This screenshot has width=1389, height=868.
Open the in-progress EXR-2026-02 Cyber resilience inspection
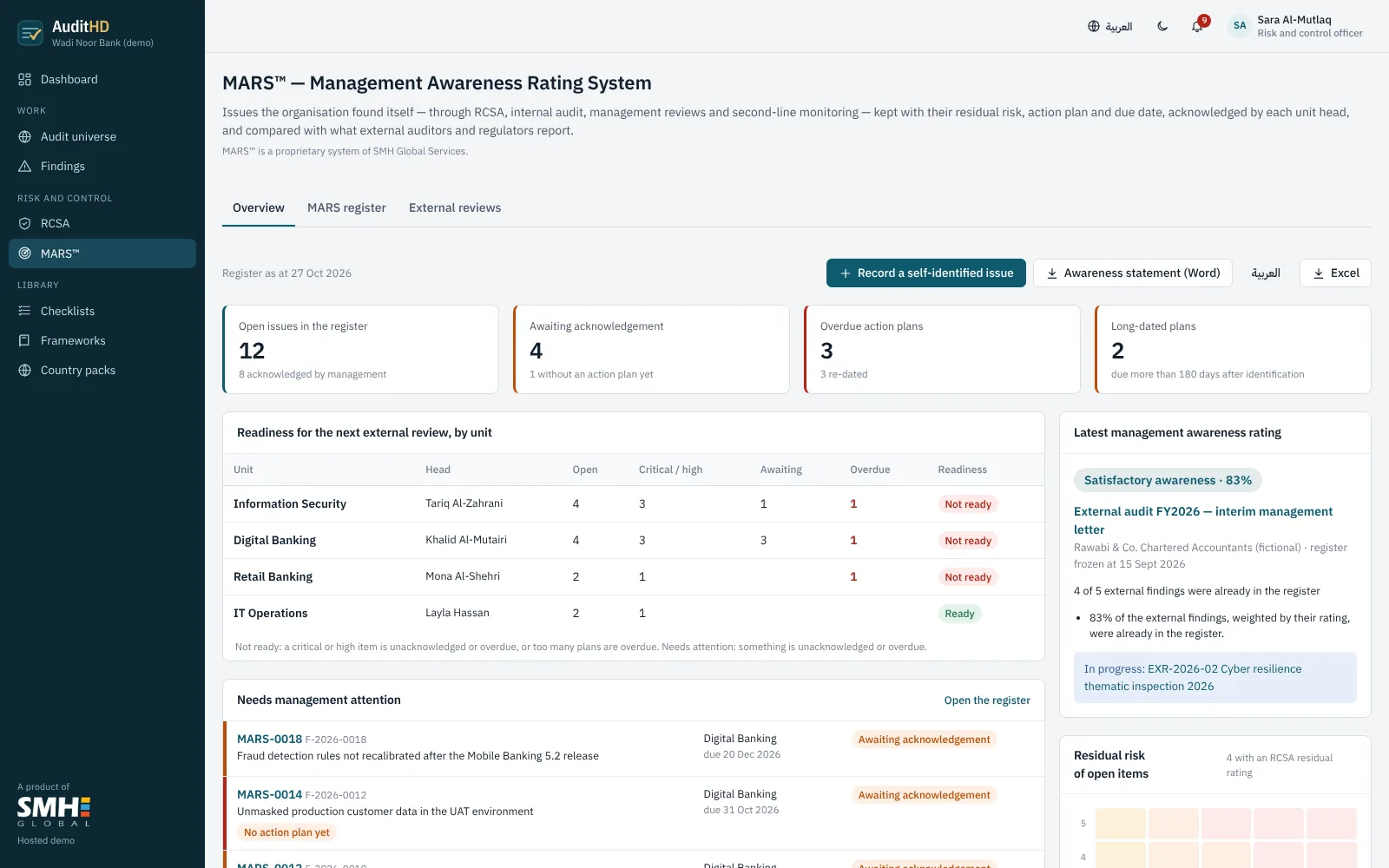1215,678
